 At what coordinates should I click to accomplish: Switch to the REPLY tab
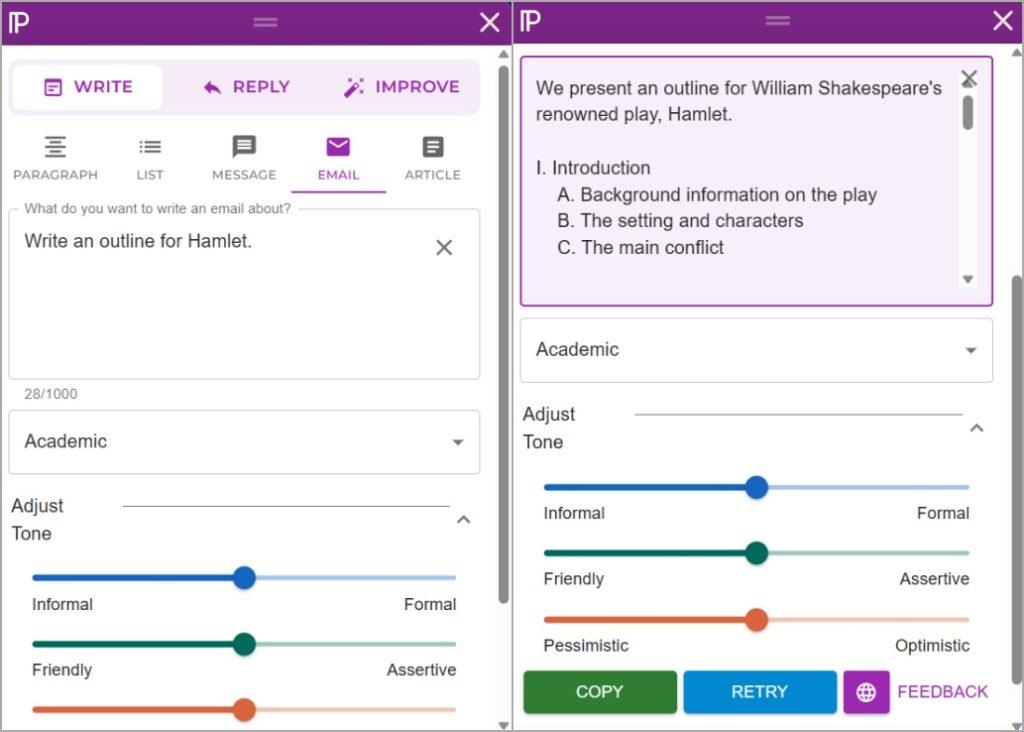coord(246,87)
